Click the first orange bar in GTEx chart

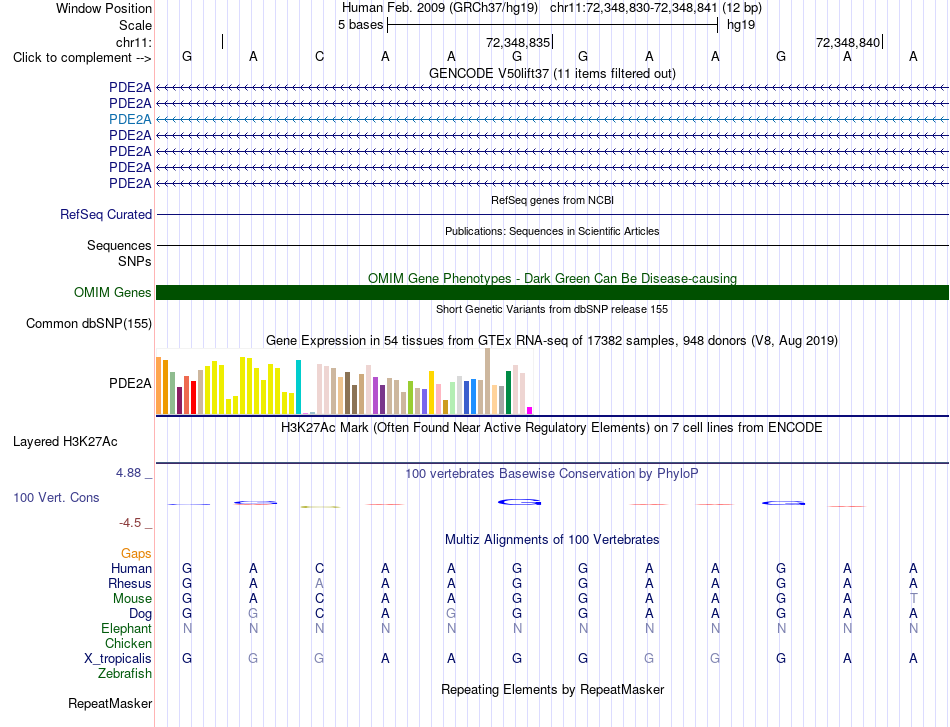click(159, 386)
